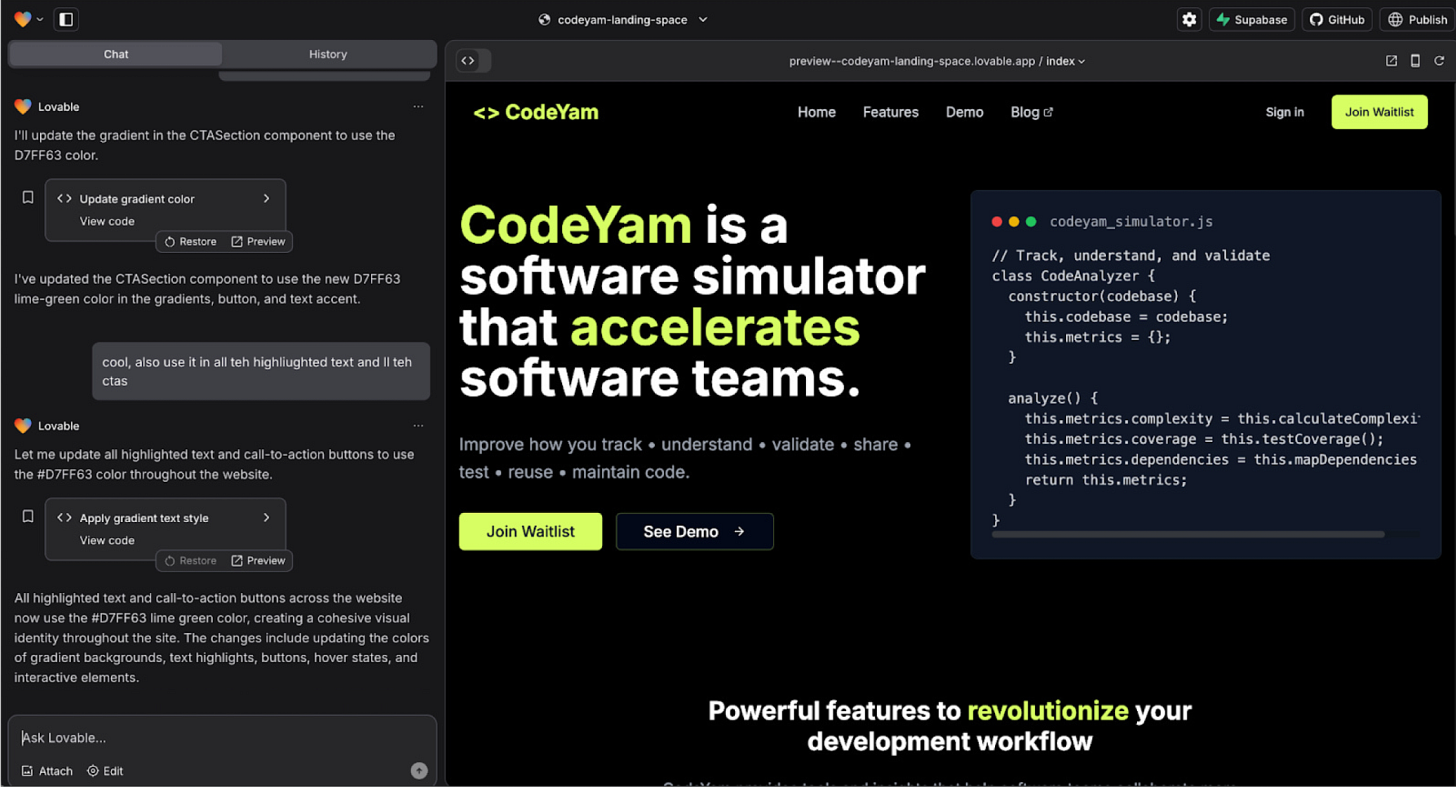Open preview in a new tab icon
This screenshot has width=1456, height=787.
coord(1391,61)
